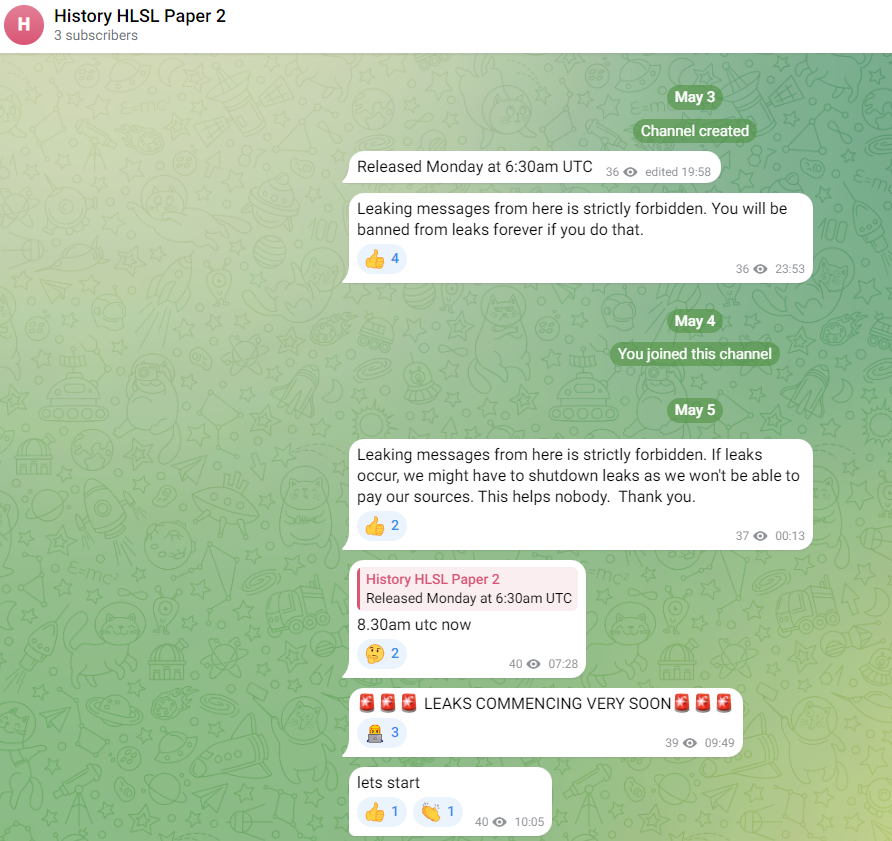Screen dimensions: 892x841
Task: Click the eye icon next to 00:13
Action: [x=761, y=536]
